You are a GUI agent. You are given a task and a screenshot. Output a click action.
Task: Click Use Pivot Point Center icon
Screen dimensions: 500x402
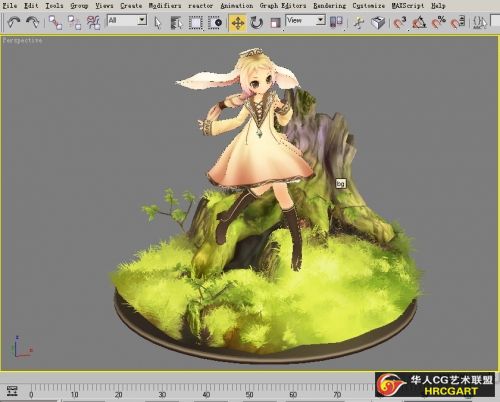point(336,22)
